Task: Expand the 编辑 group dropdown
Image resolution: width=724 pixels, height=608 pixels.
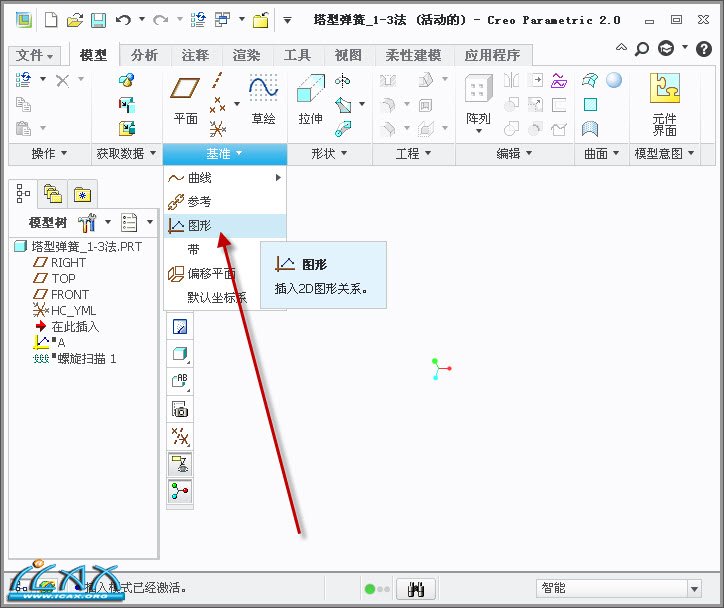Action: pos(514,154)
